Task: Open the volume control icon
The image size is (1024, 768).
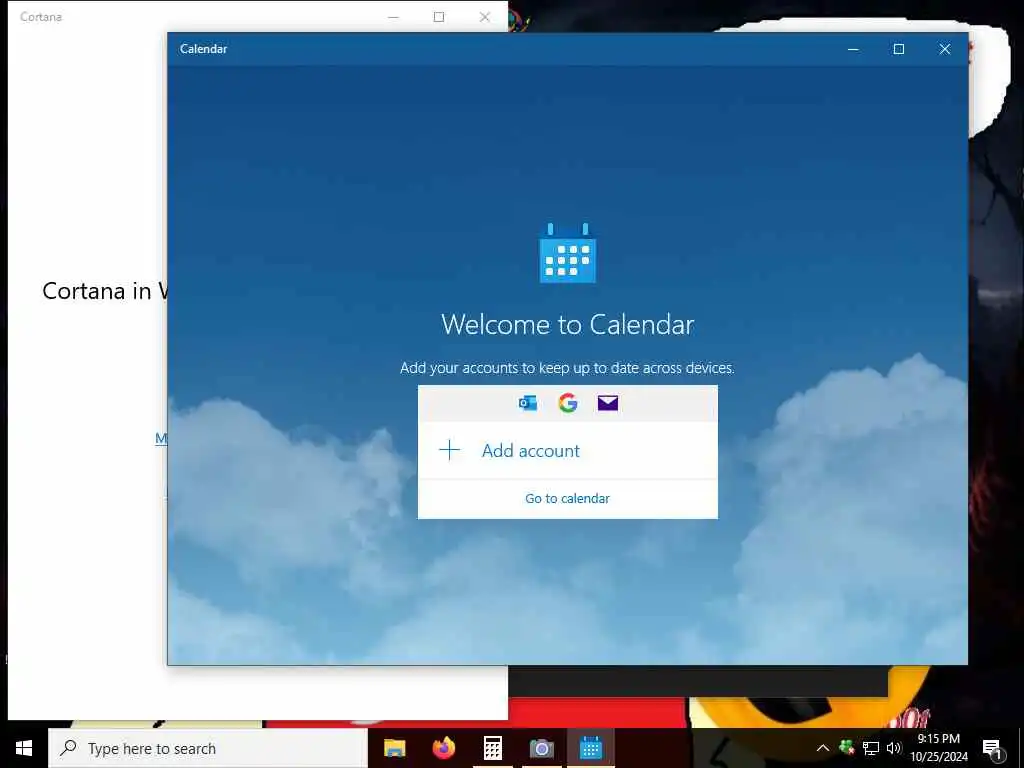Action: [x=893, y=748]
